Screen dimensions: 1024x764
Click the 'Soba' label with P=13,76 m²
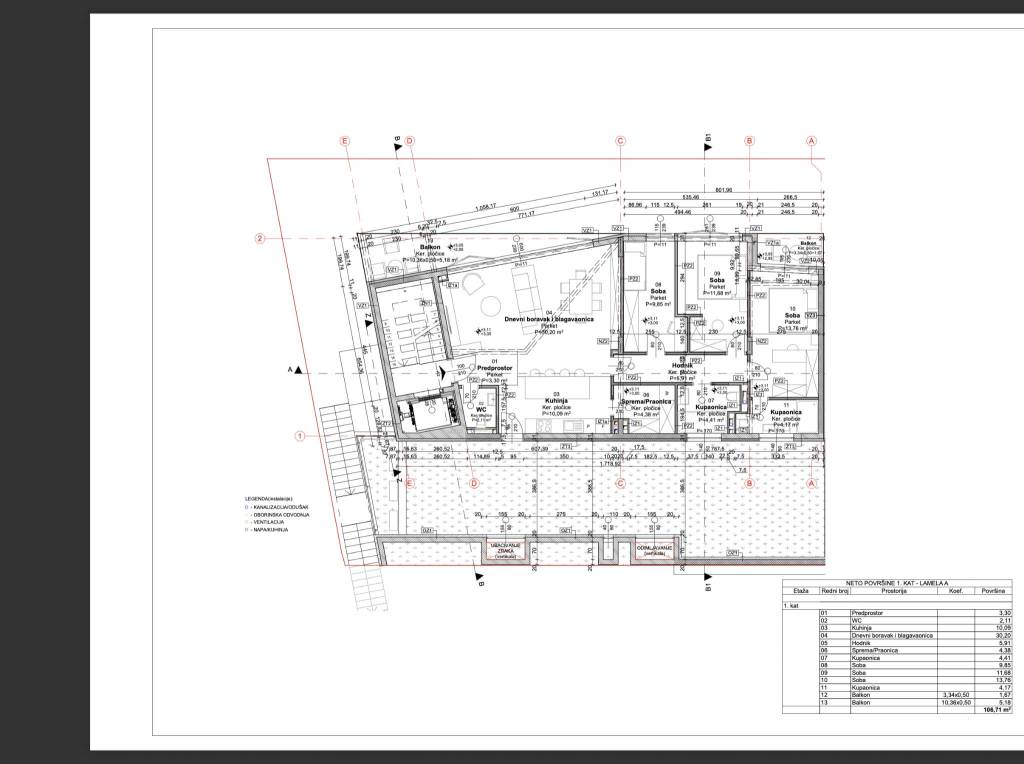(792, 315)
